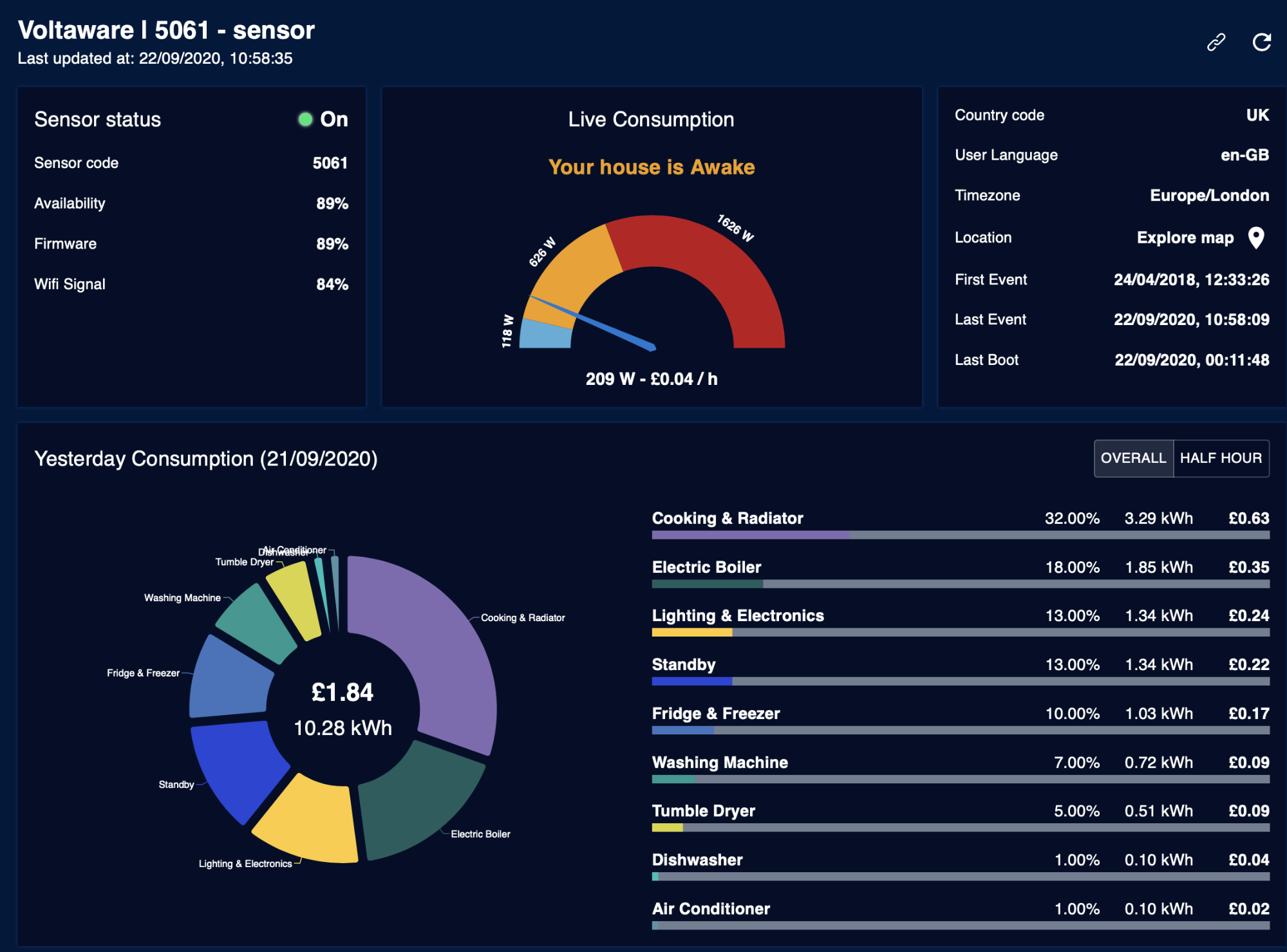Click the Air Conditioner row label
This screenshot has height=952, width=1287.
click(x=711, y=909)
